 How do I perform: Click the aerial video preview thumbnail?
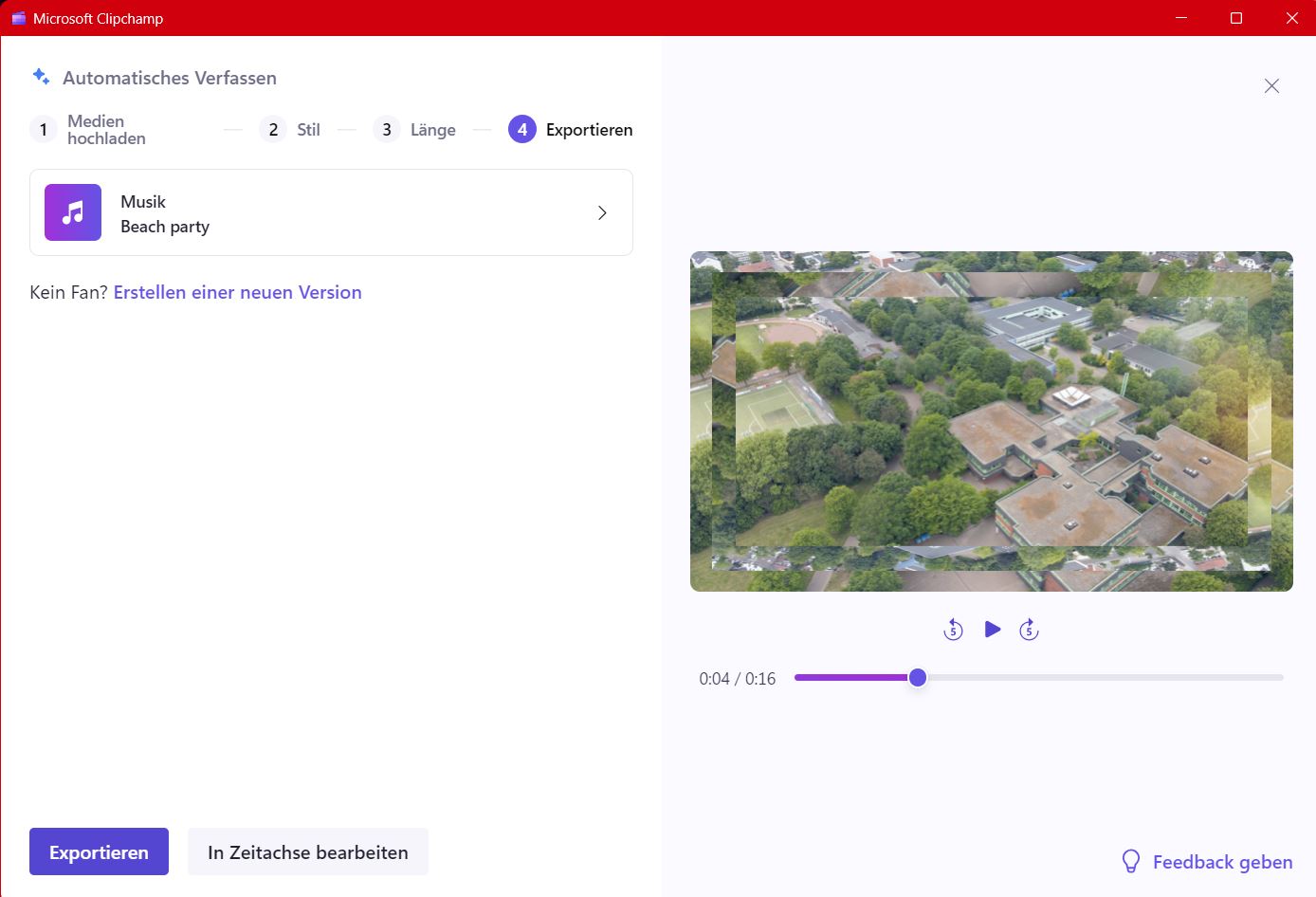point(991,421)
